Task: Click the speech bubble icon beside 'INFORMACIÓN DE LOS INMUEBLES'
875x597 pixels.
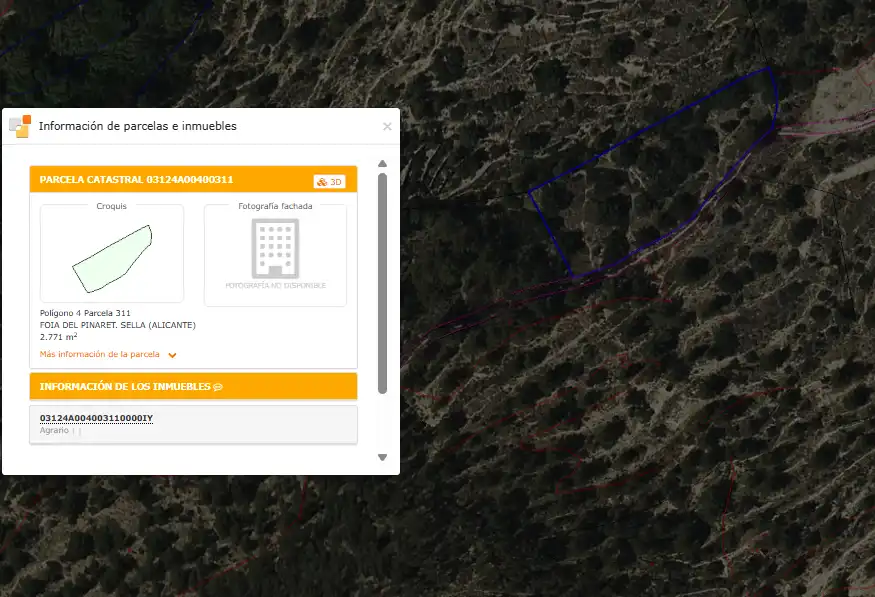Action: 218,387
